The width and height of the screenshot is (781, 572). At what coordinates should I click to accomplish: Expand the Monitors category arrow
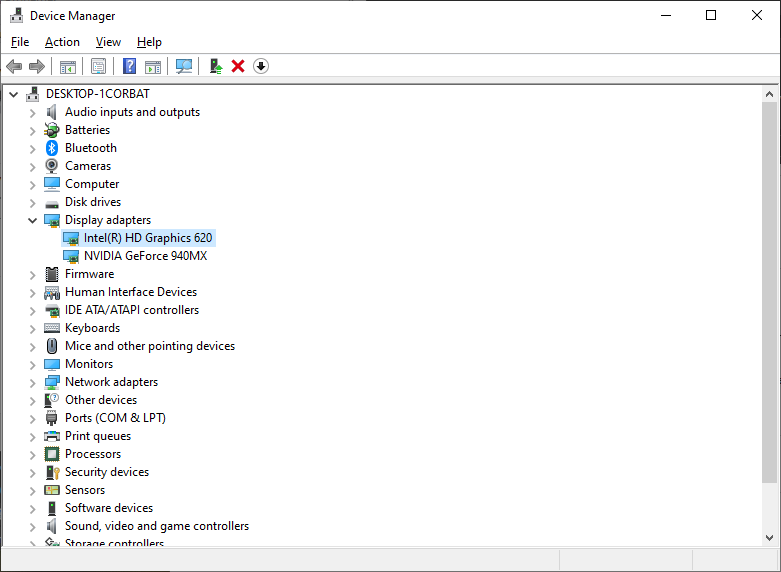click(32, 364)
